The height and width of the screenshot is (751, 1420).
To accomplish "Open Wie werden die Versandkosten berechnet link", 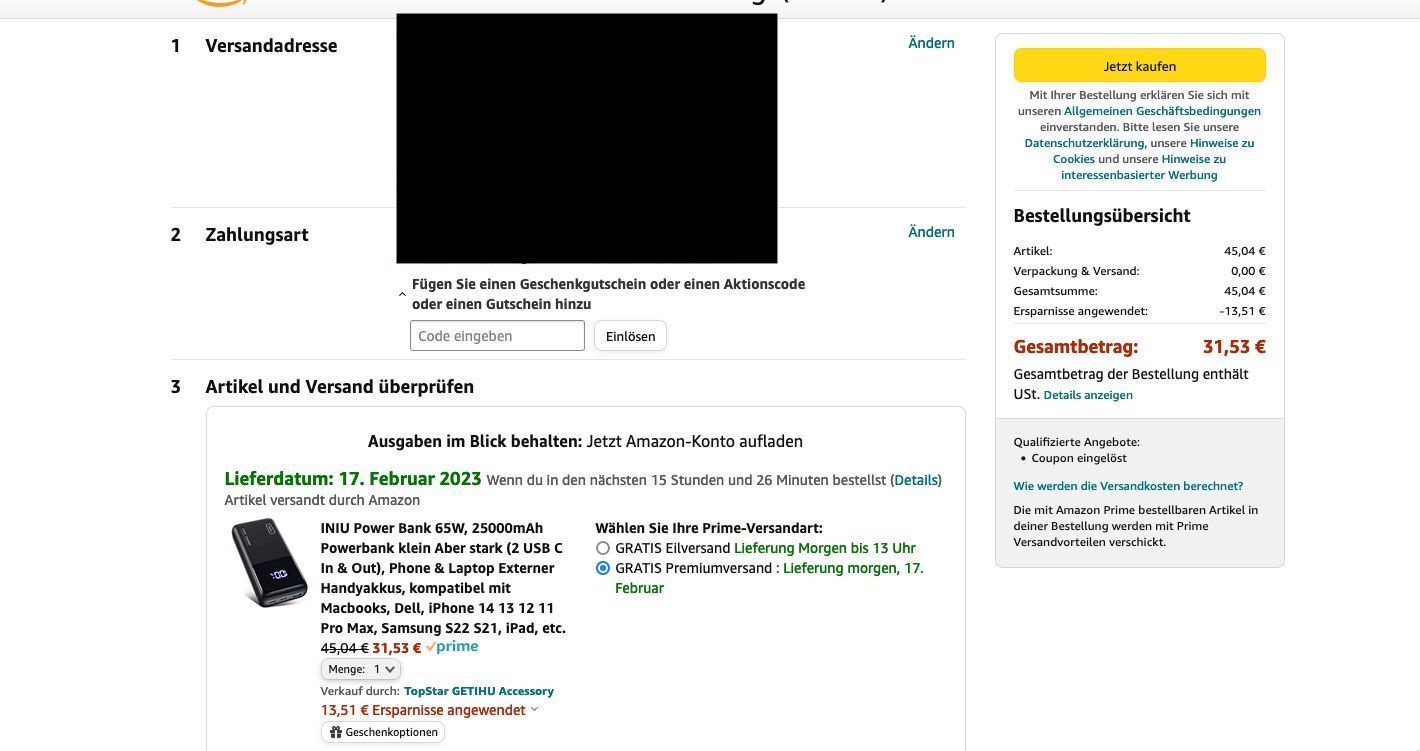I will (1128, 486).
